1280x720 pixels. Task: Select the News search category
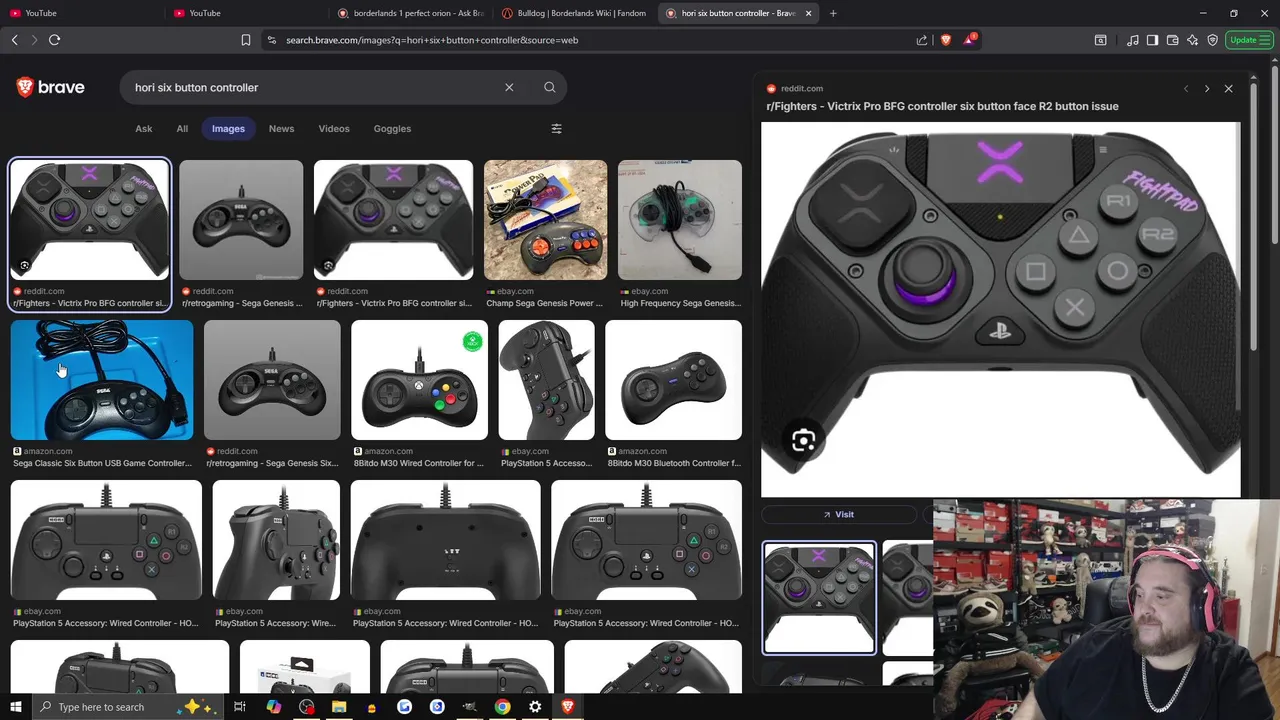point(281,128)
